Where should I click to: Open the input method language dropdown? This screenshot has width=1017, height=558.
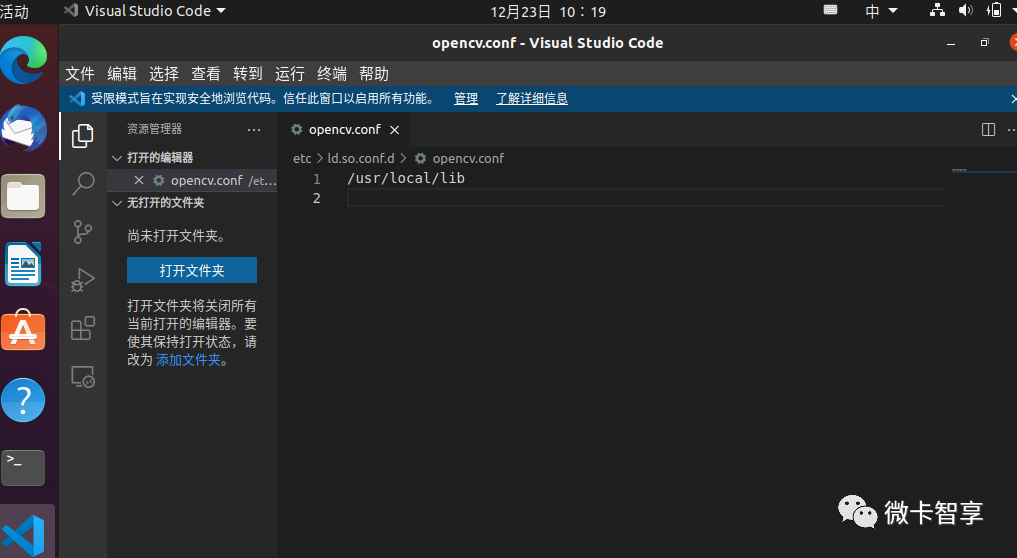coord(881,11)
